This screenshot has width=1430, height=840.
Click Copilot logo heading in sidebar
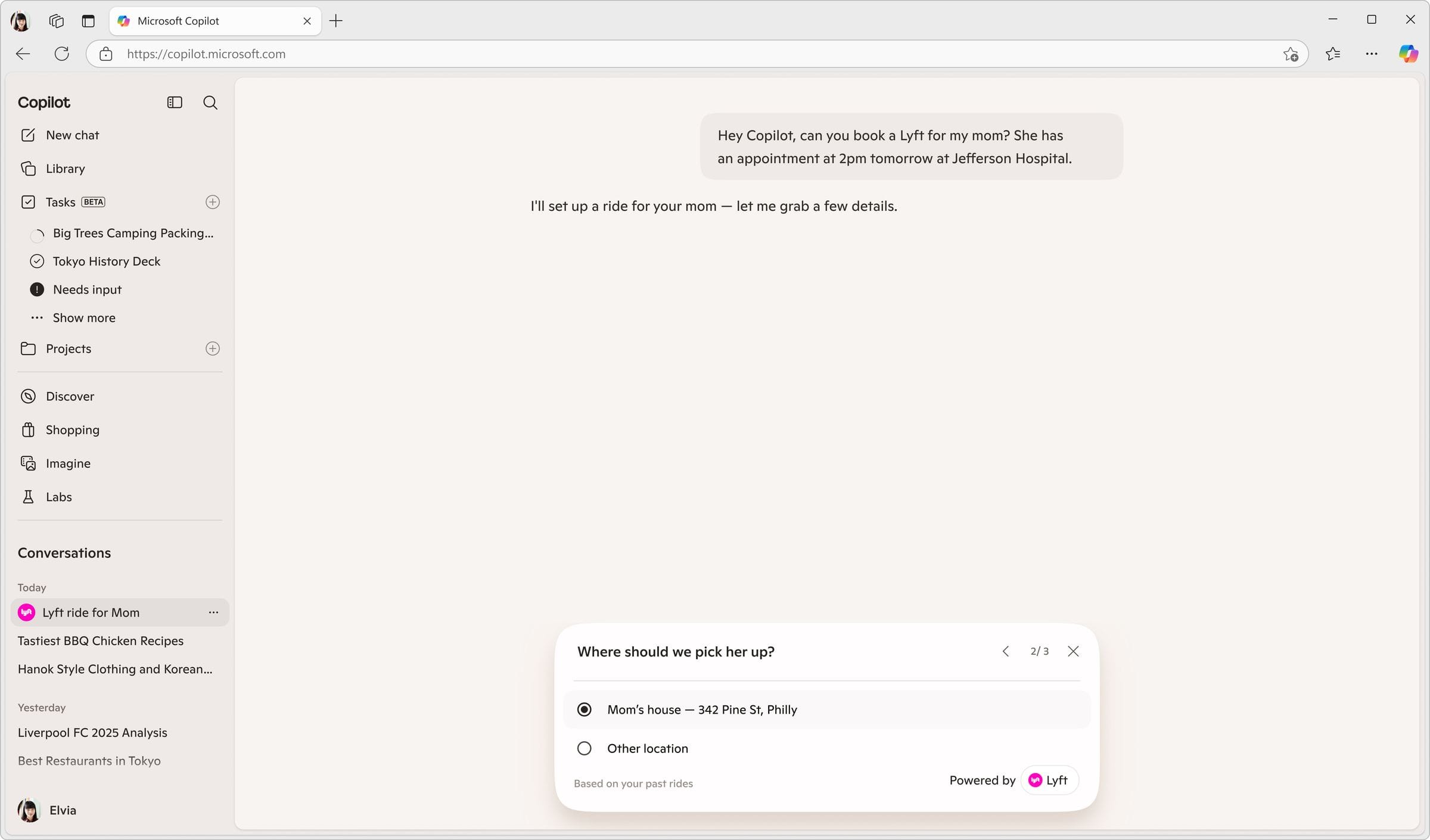pos(44,102)
